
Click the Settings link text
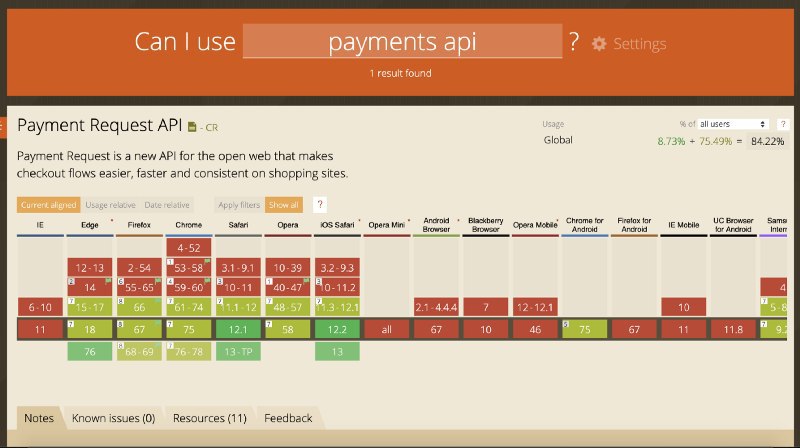[640, 44]
